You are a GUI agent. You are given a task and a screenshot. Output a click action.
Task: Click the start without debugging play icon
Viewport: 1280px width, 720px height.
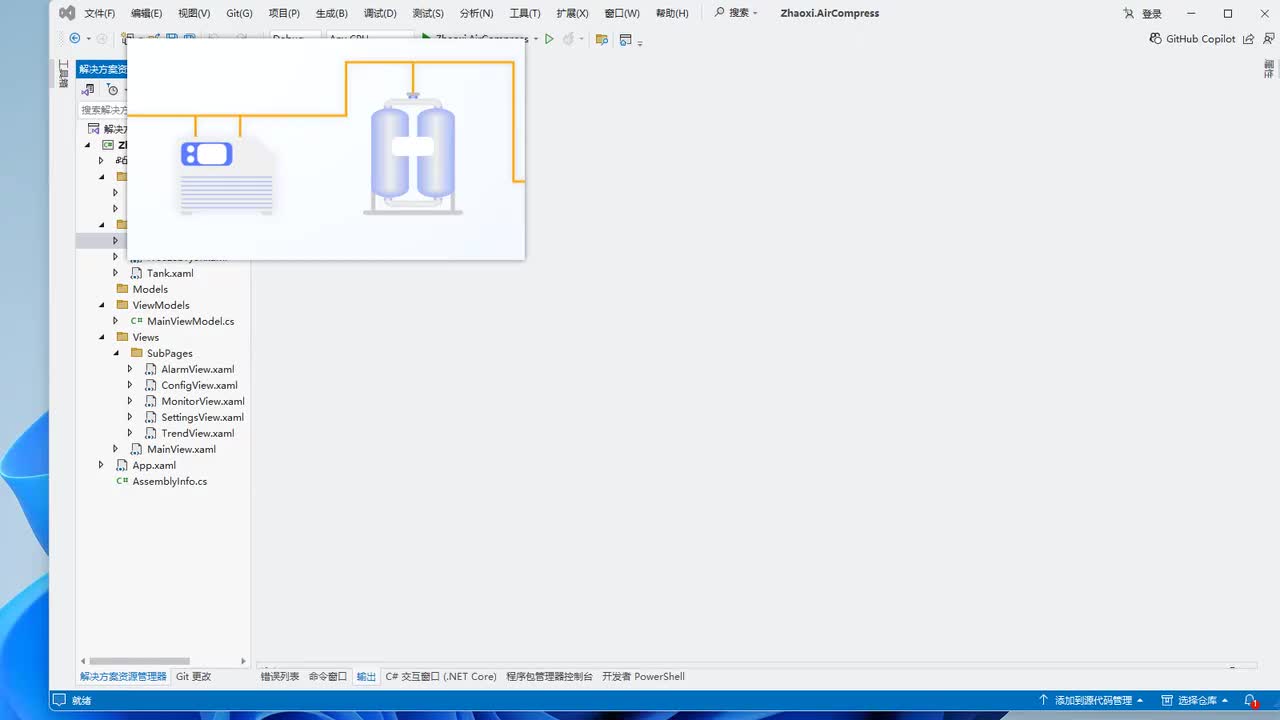coord(549,39)
